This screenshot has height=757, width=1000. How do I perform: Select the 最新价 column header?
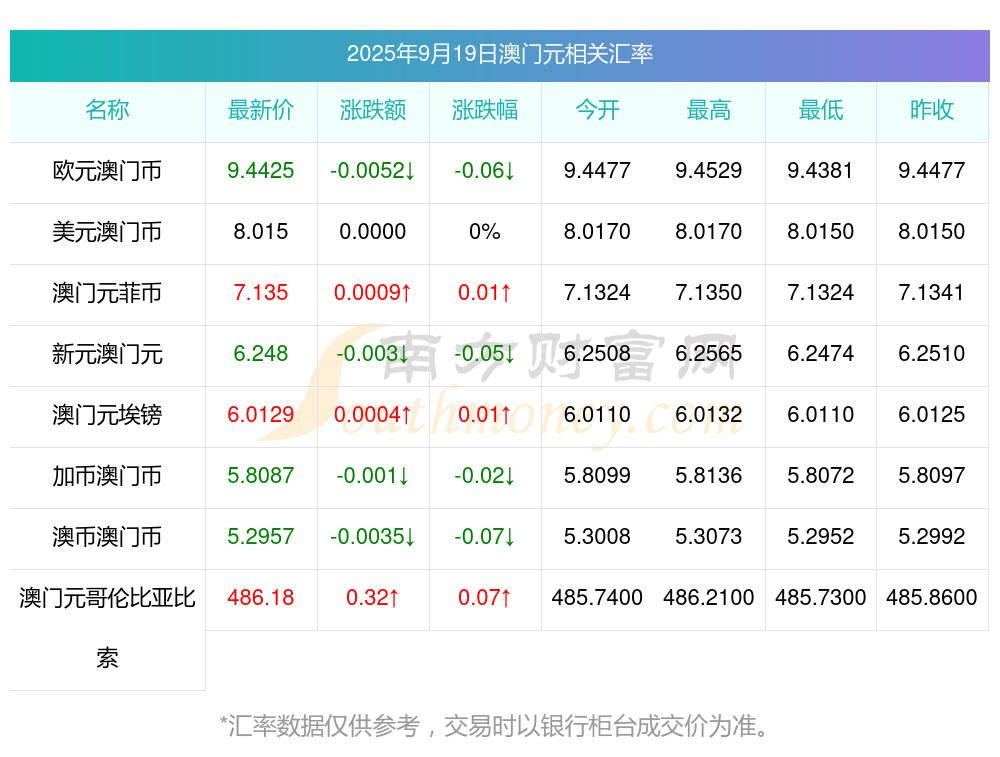[261, 110]
